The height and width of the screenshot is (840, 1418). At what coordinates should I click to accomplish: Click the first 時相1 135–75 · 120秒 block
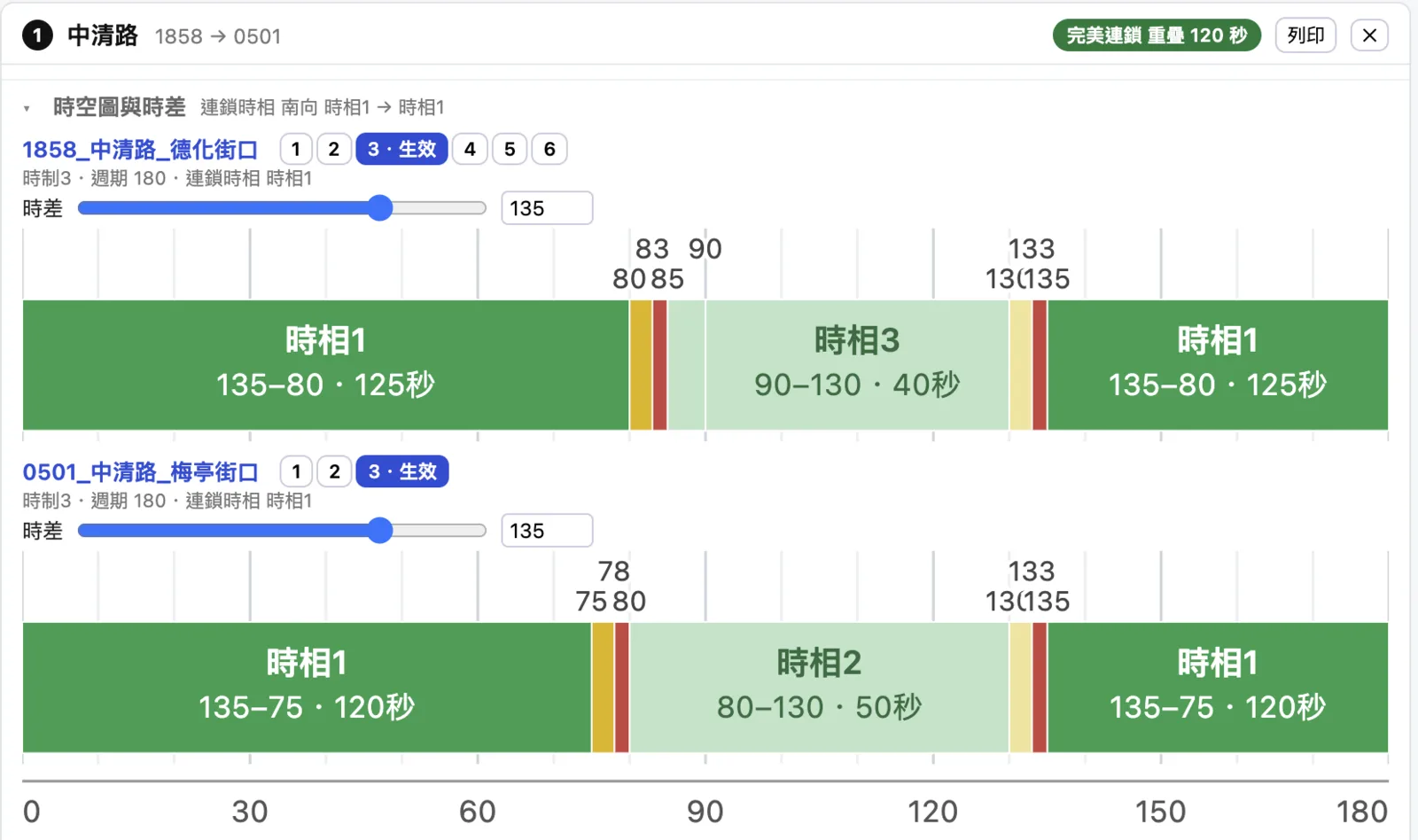pos(307,688)
